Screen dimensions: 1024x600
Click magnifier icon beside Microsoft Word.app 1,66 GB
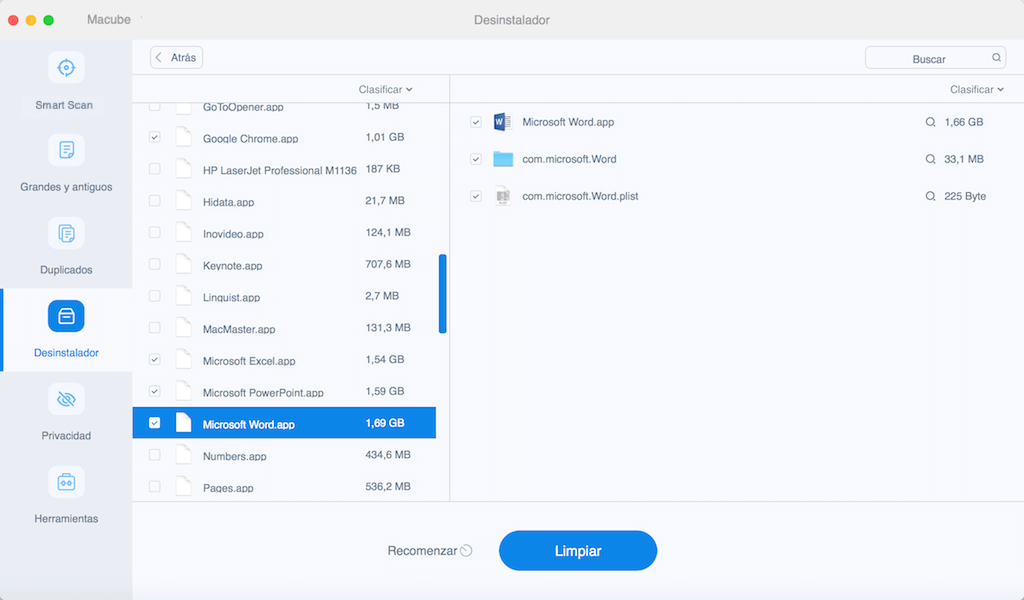coord(930,122)
